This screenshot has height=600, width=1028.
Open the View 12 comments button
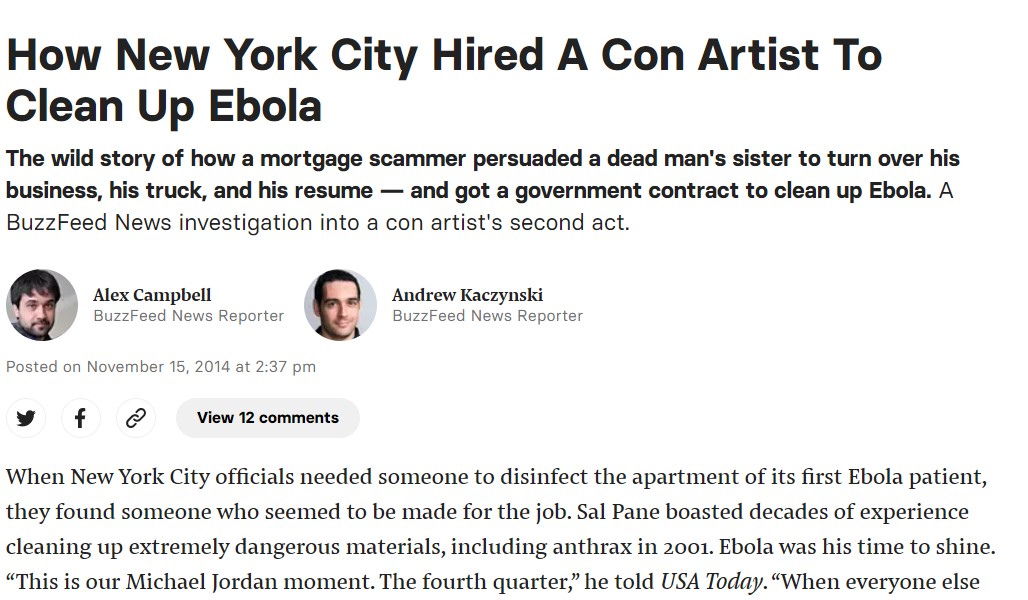pyautogui.click(x=267, y=418)
